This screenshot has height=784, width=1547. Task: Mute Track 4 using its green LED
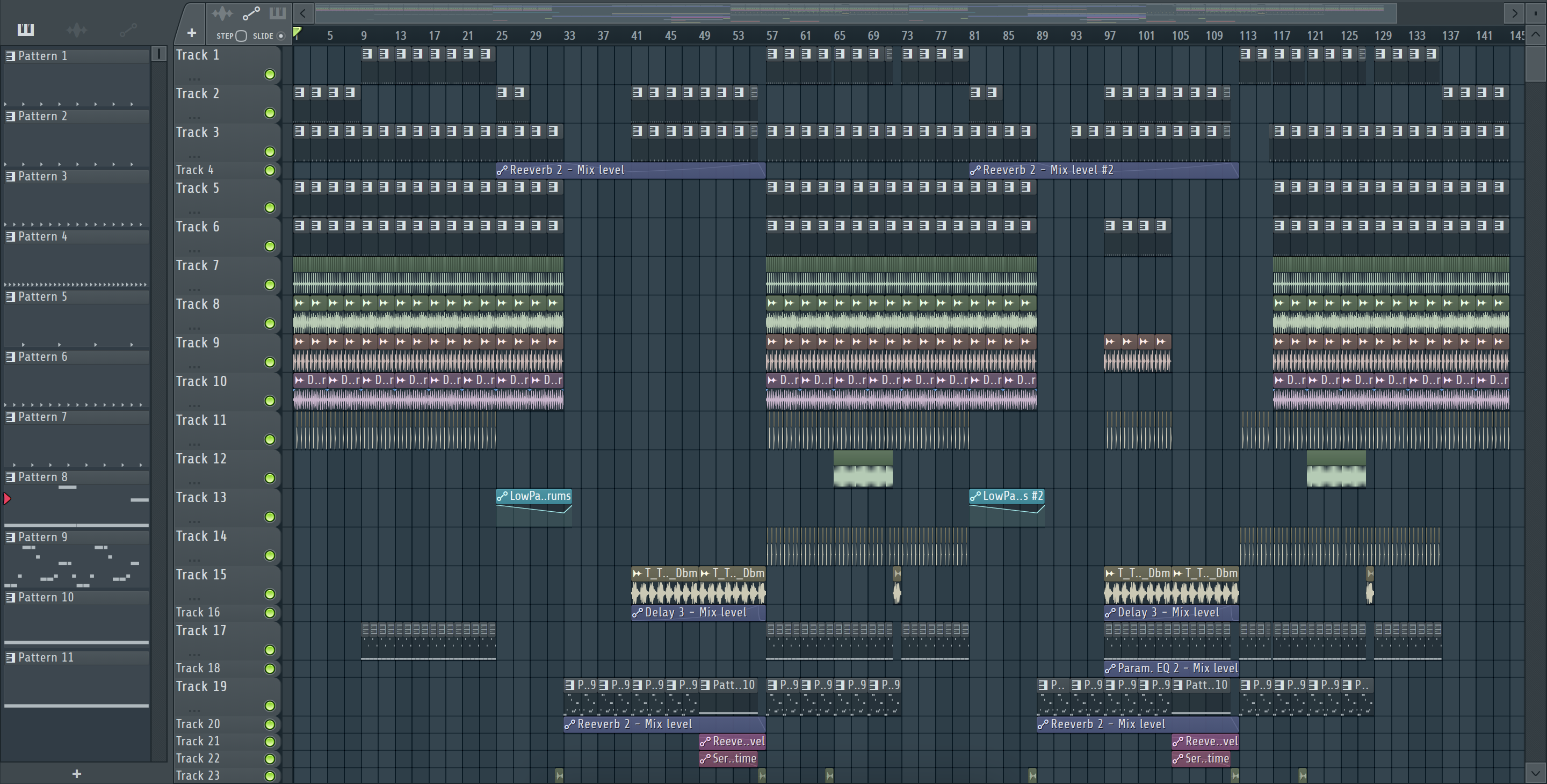[x=270, y=170]
